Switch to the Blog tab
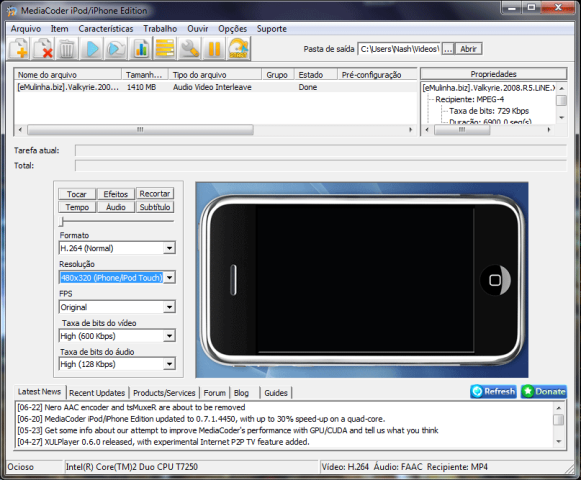This screenshot has width=581, height=480. 241,393
